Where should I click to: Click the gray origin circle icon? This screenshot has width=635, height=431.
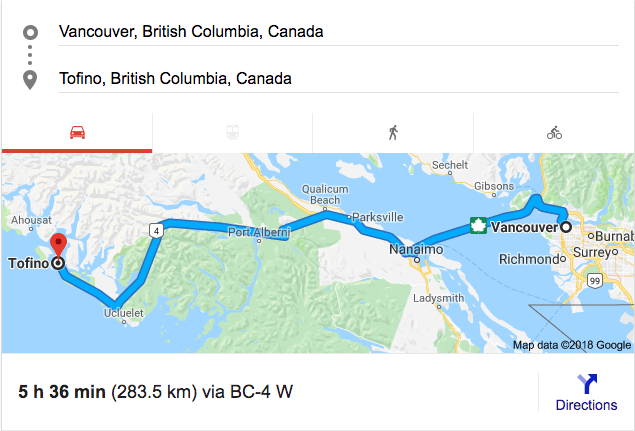click(x=30, y=32)
